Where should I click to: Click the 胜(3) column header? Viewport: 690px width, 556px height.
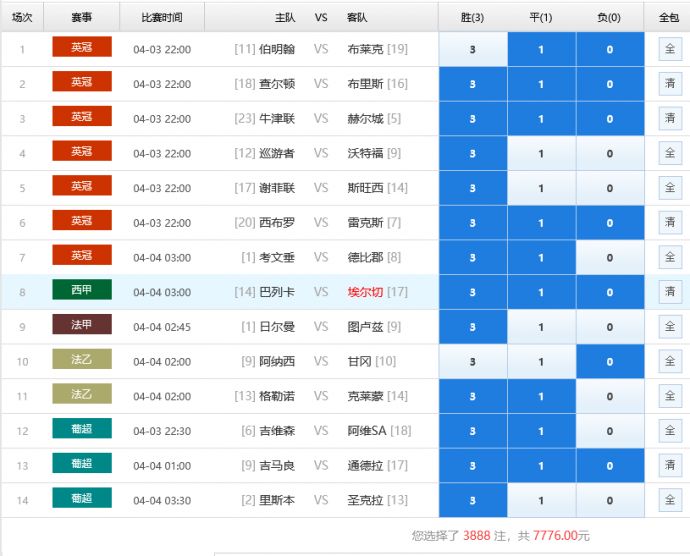pyautogui.click(x=473, y=17)
